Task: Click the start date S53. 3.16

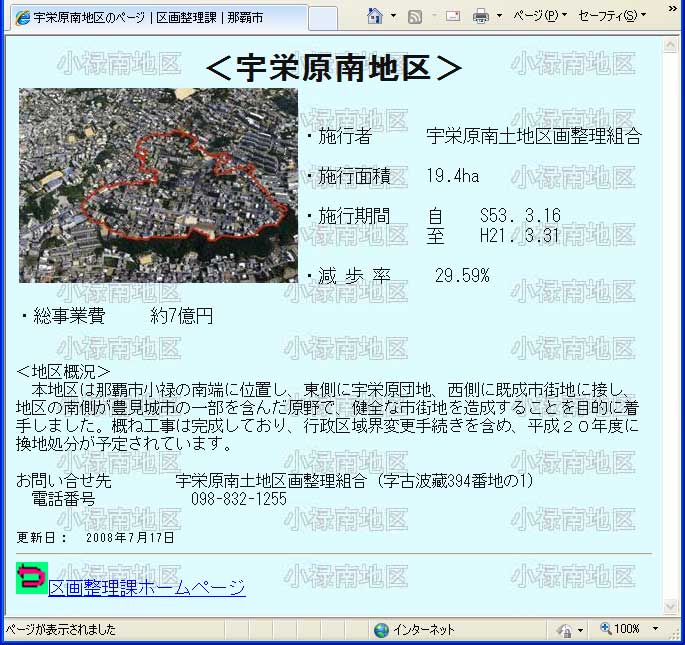Action: point(520,215)
